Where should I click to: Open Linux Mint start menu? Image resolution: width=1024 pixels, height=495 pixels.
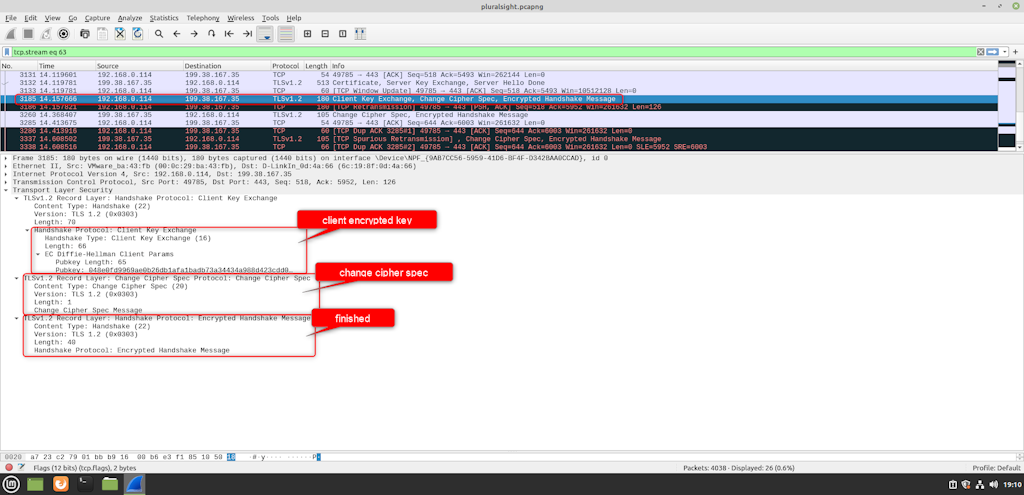coord(11,484)
